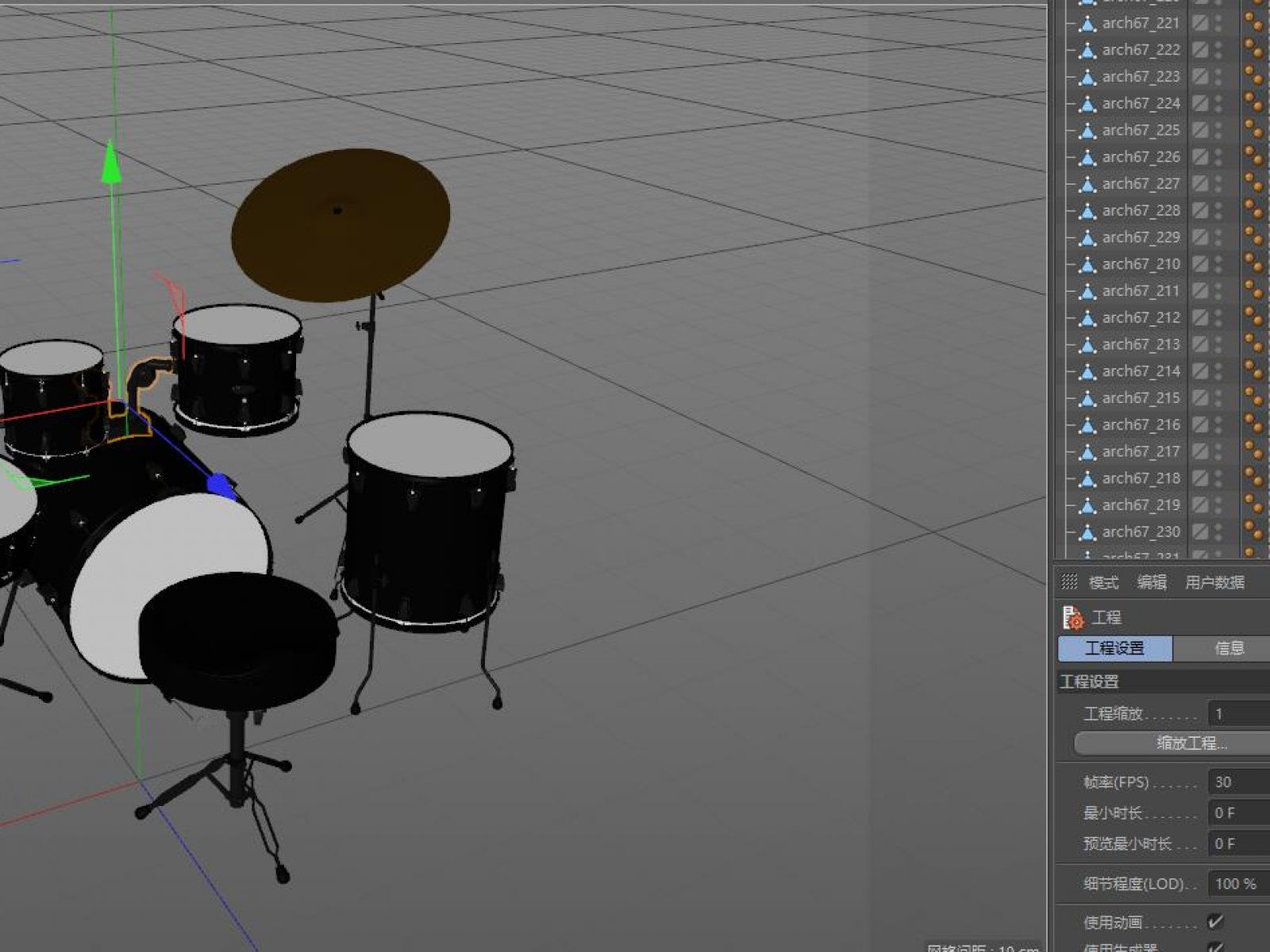The height and width of the screenshot is (952, 1270).
Task: Select the arch67_217 object name
Action: pyautogui.click(x=1141, y=451)
